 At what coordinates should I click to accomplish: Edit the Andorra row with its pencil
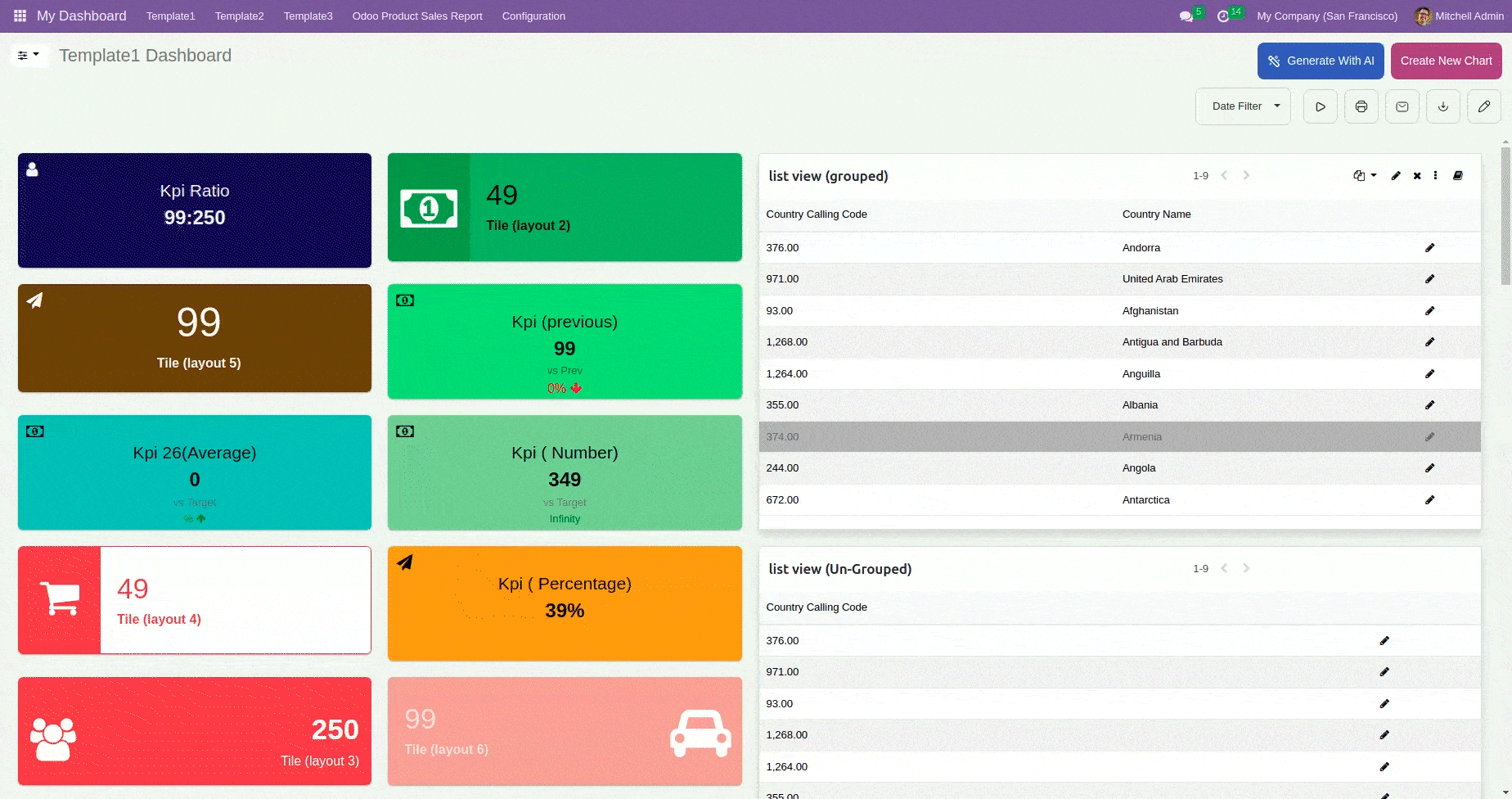tap(1429, 248)
